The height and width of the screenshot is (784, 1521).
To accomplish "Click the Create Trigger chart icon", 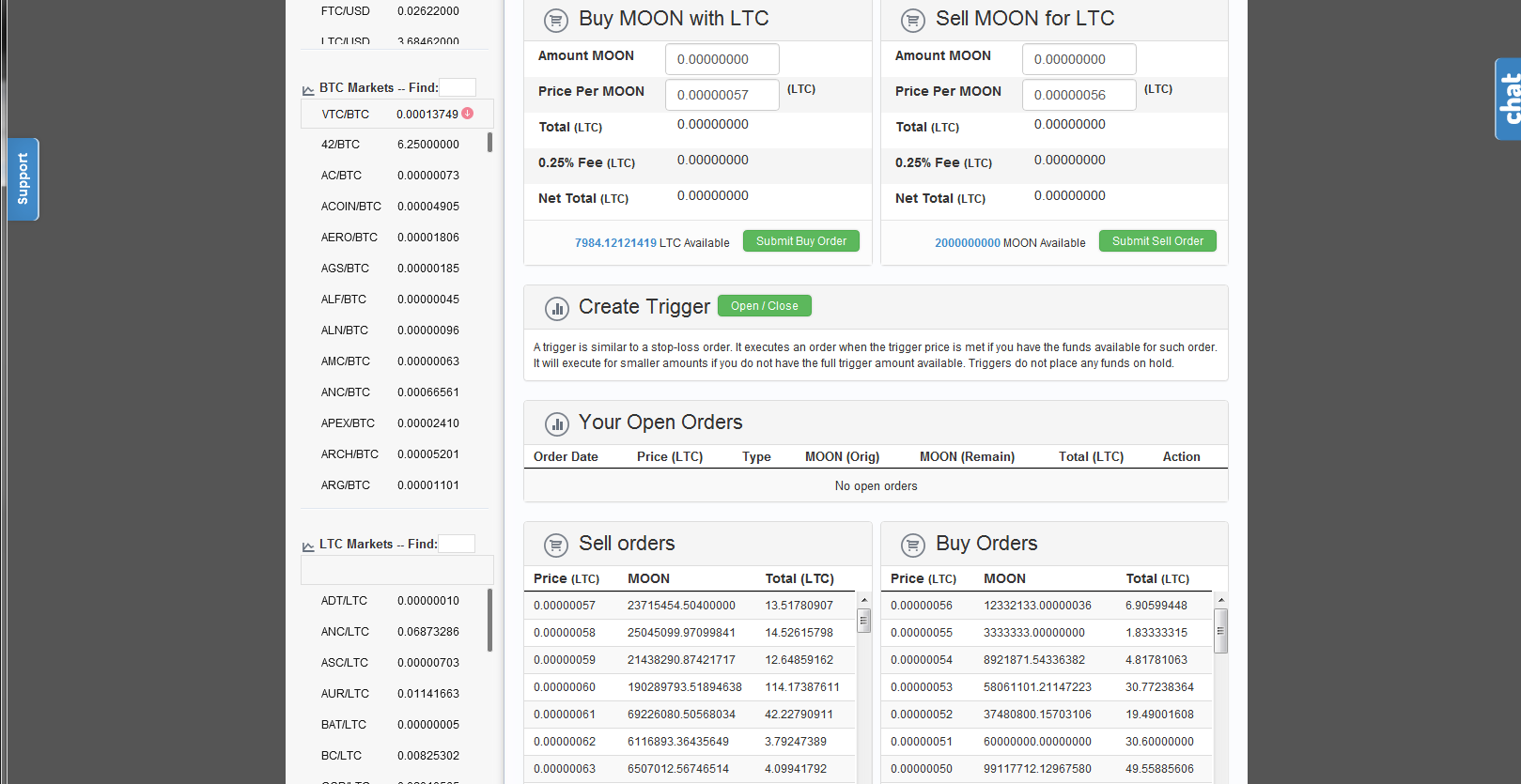I will 557,308.
